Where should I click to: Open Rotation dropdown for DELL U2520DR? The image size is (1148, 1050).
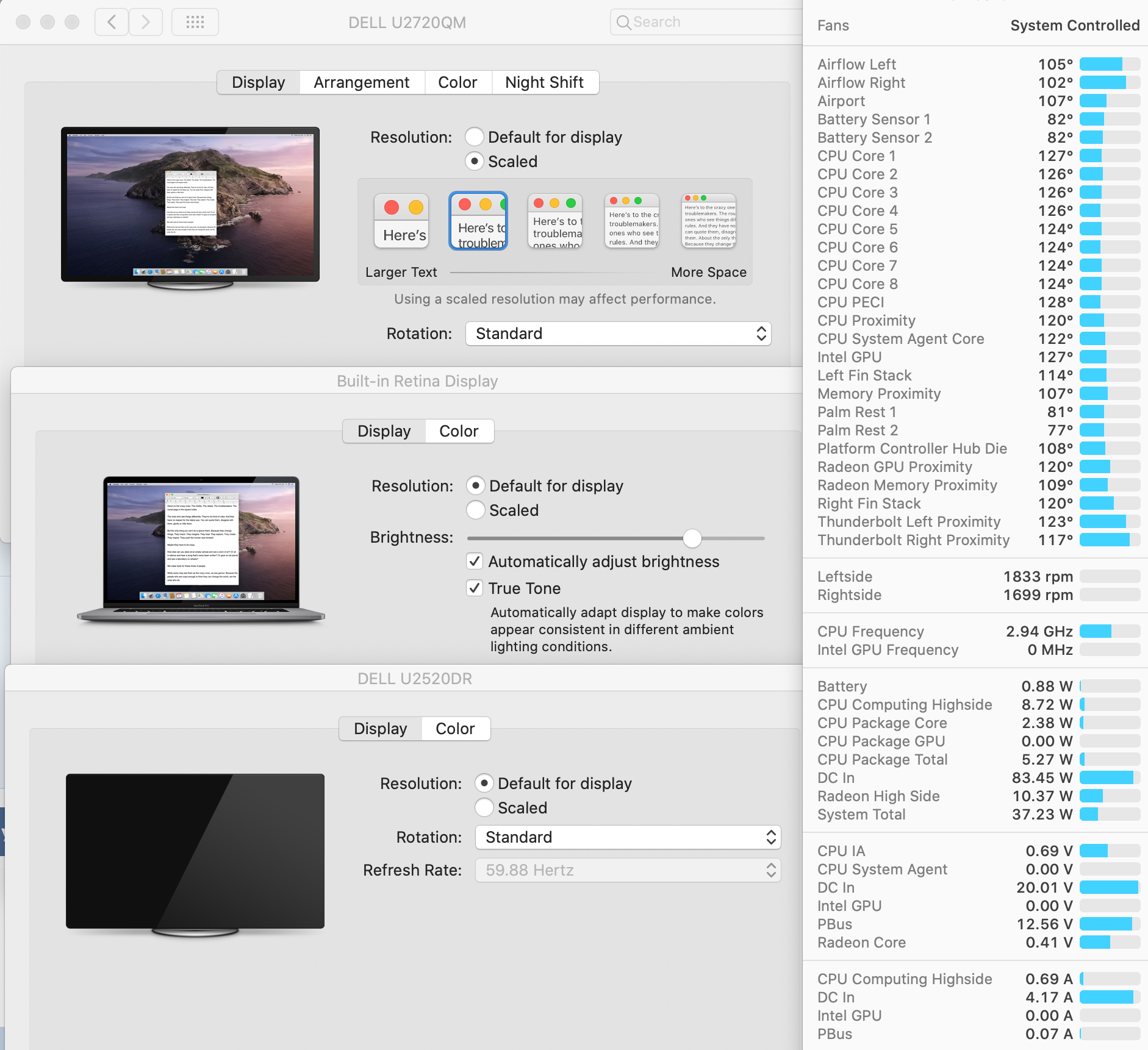(628, 837)
